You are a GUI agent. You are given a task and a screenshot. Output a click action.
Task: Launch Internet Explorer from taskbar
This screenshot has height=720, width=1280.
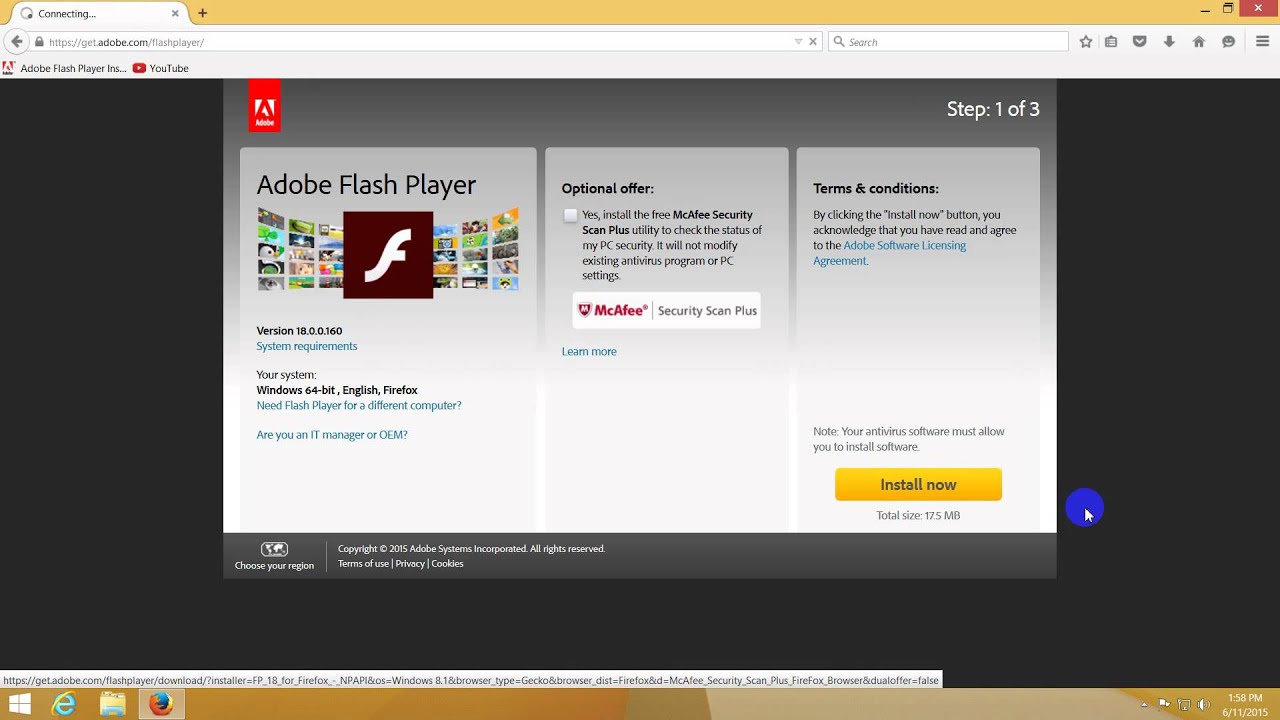[x=64, y=704]
